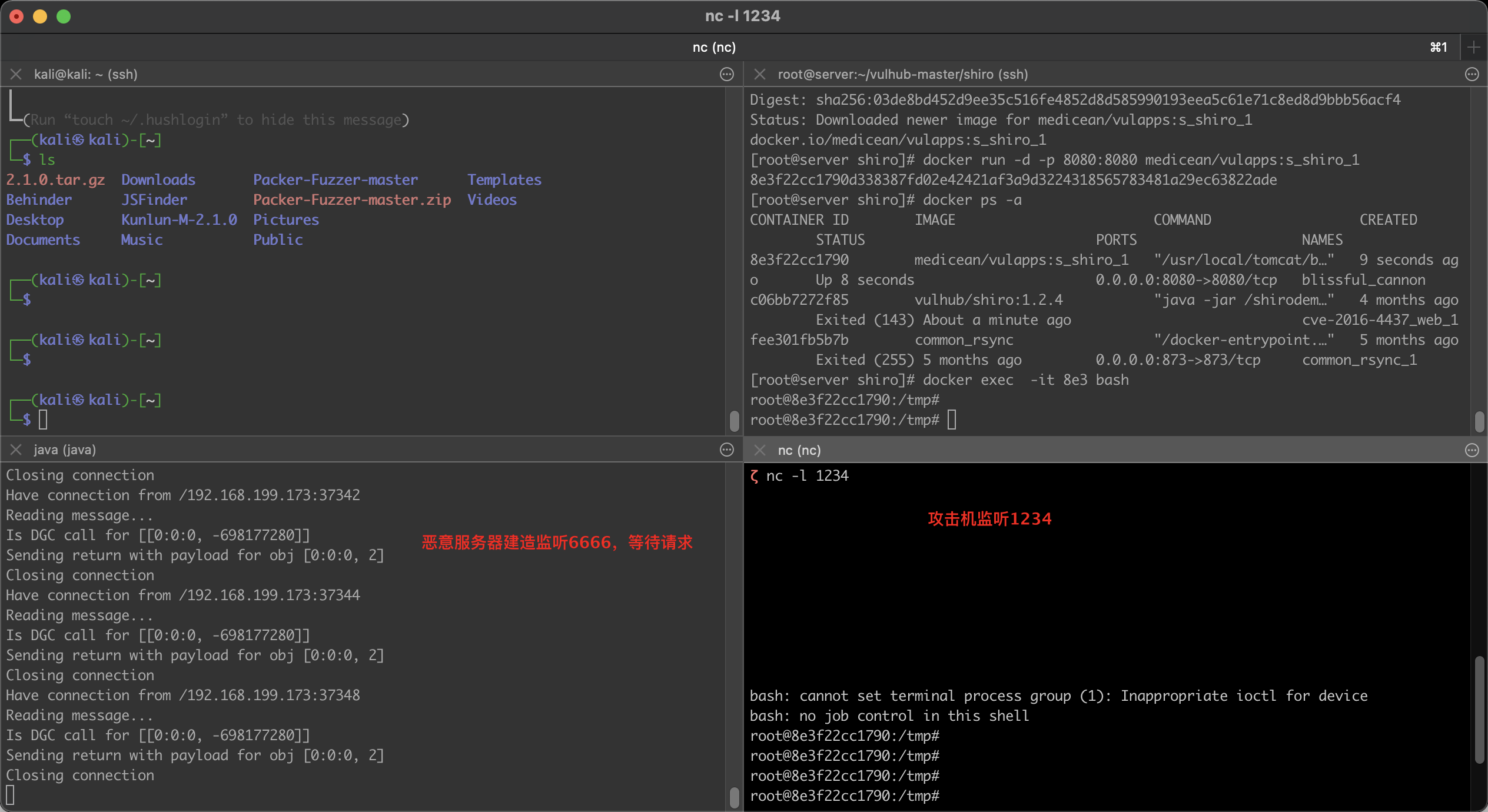Click the 0.0.0.0:873->873/tcp port mapping

pos(1178,360)
